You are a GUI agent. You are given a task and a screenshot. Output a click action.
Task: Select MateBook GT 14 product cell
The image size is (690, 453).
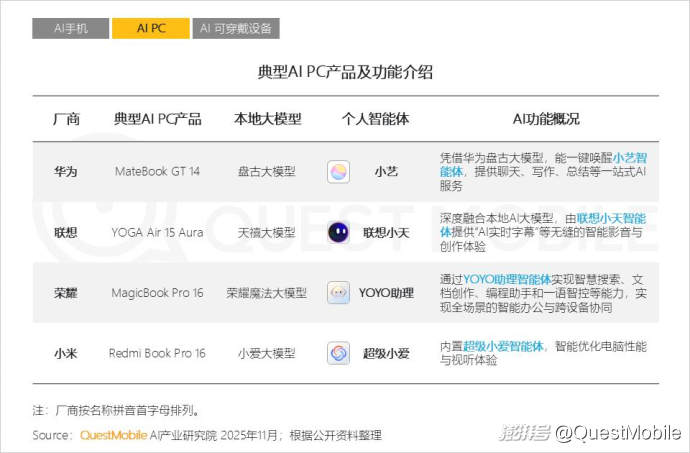click(x=157, y=171)
